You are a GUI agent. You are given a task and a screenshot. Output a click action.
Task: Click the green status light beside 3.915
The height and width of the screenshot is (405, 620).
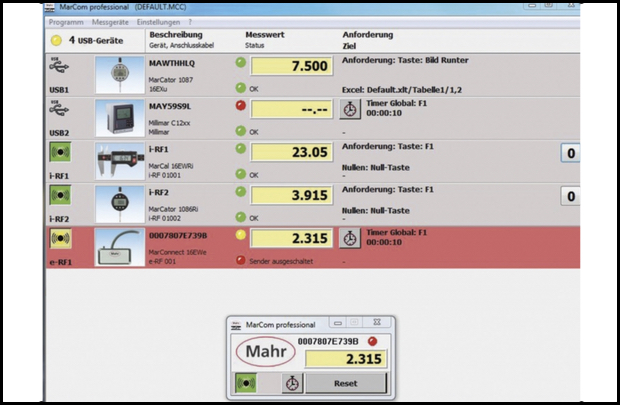click(x=241, y=192)
